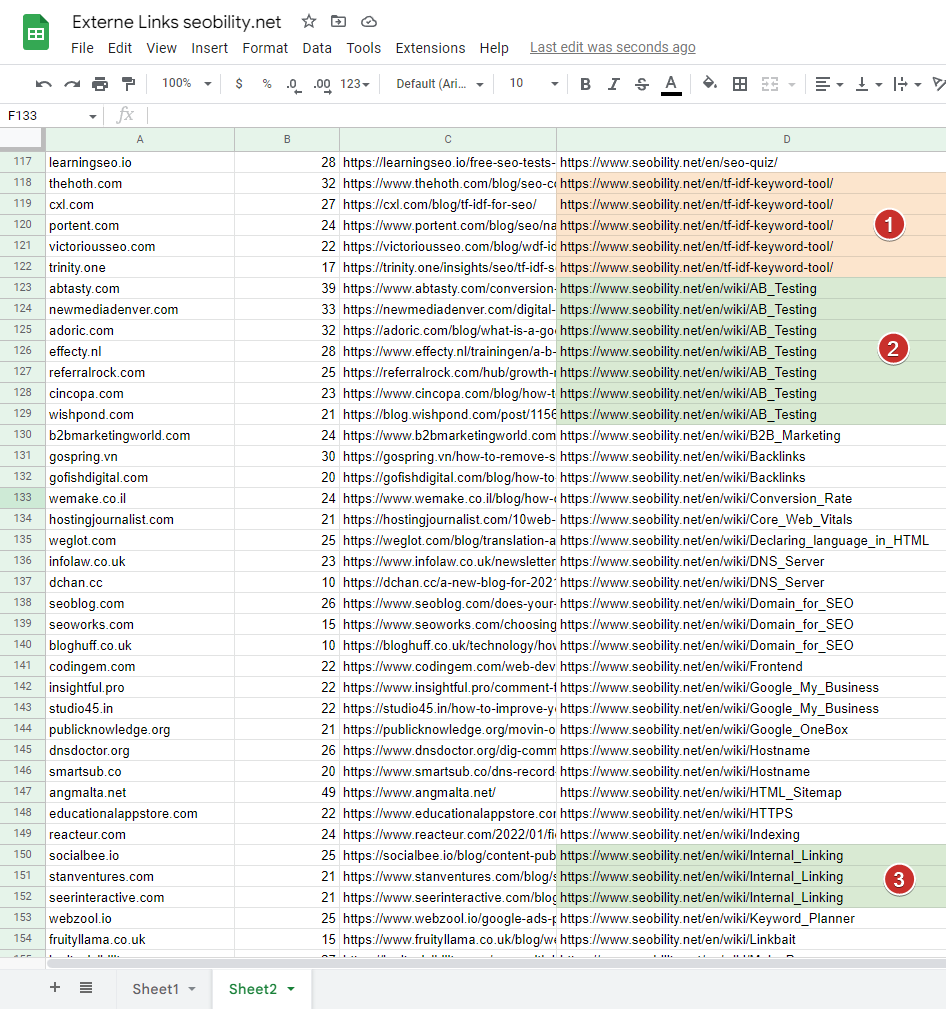This screenshot has width=946, height=1009.
Task: Click the horizontal scrollbar
Action: (x=496, y=963)
